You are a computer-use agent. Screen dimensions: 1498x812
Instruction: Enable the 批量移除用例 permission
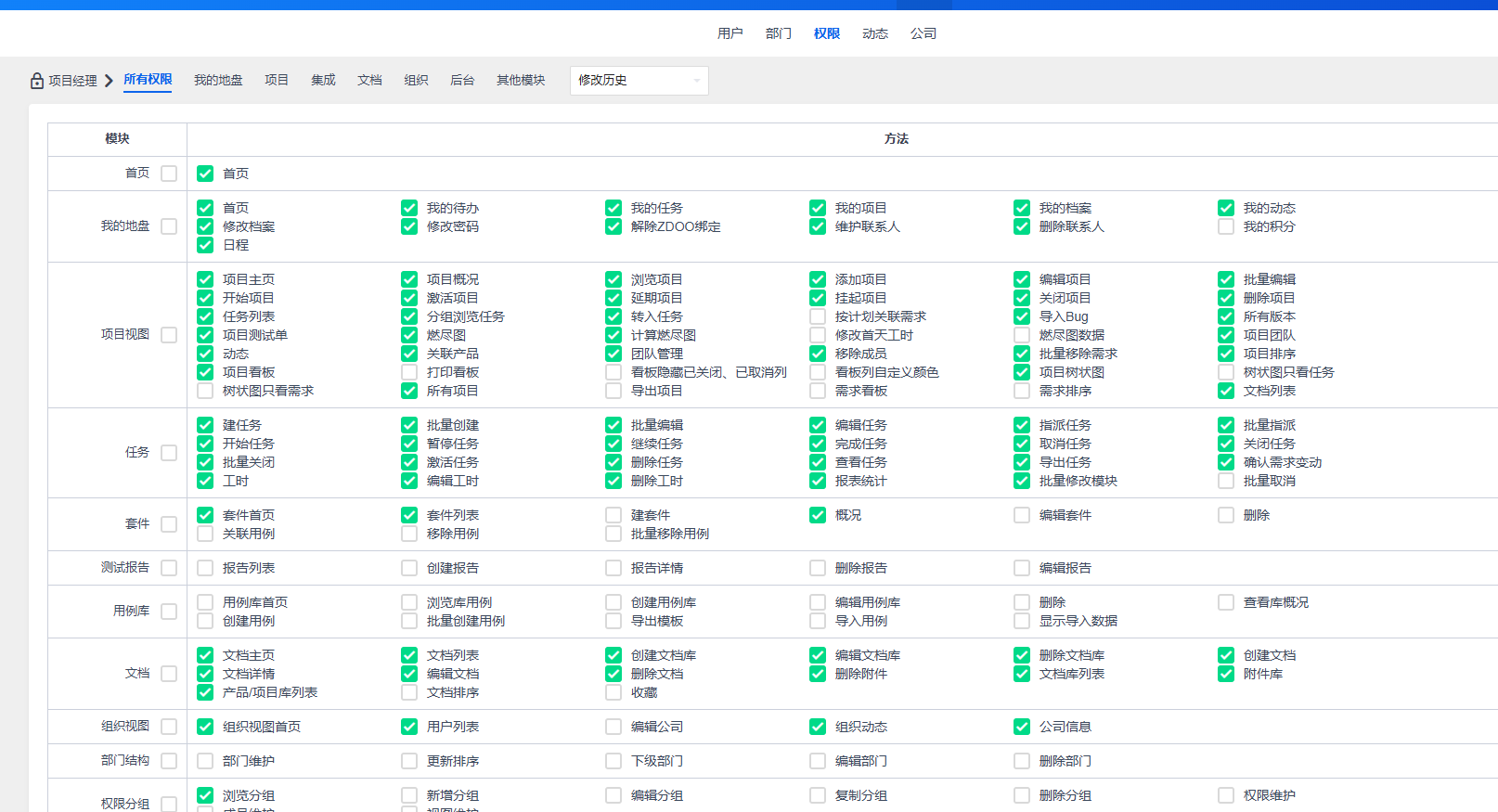tap(613, 534)
